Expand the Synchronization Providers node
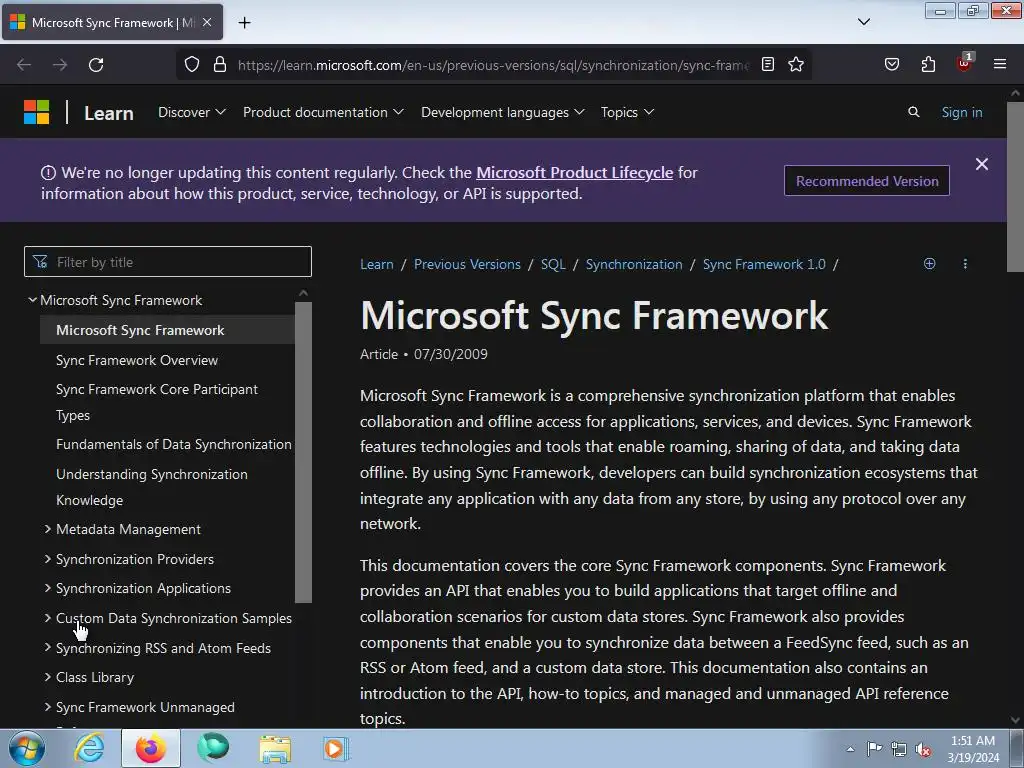Screen dimensions: 1024x768 coord(48,559)
